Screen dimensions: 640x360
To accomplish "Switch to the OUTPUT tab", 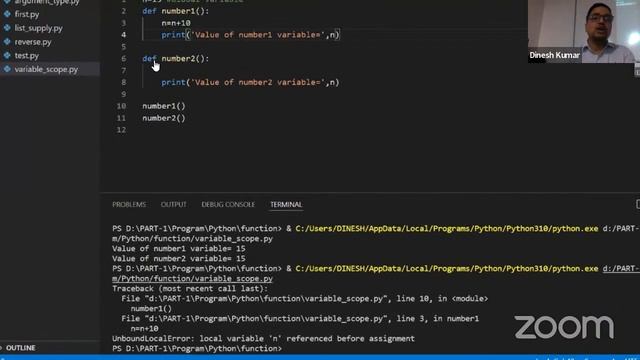I will point(173,204).
